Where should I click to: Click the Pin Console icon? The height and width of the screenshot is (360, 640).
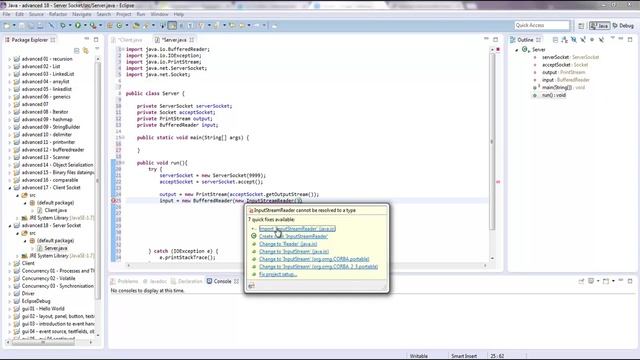[581, 281]
